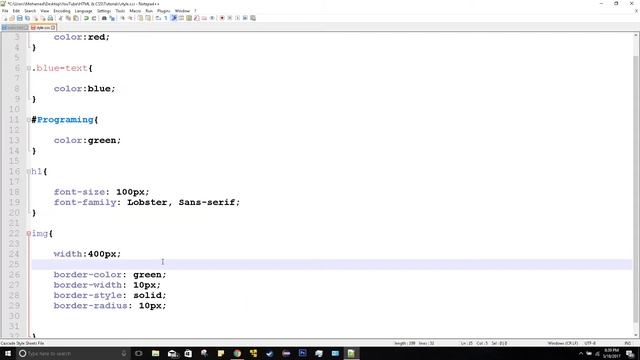Collapse the .blue-text block fold marker
The height and width of the screenshot is (360, 640).
point(29,68)
